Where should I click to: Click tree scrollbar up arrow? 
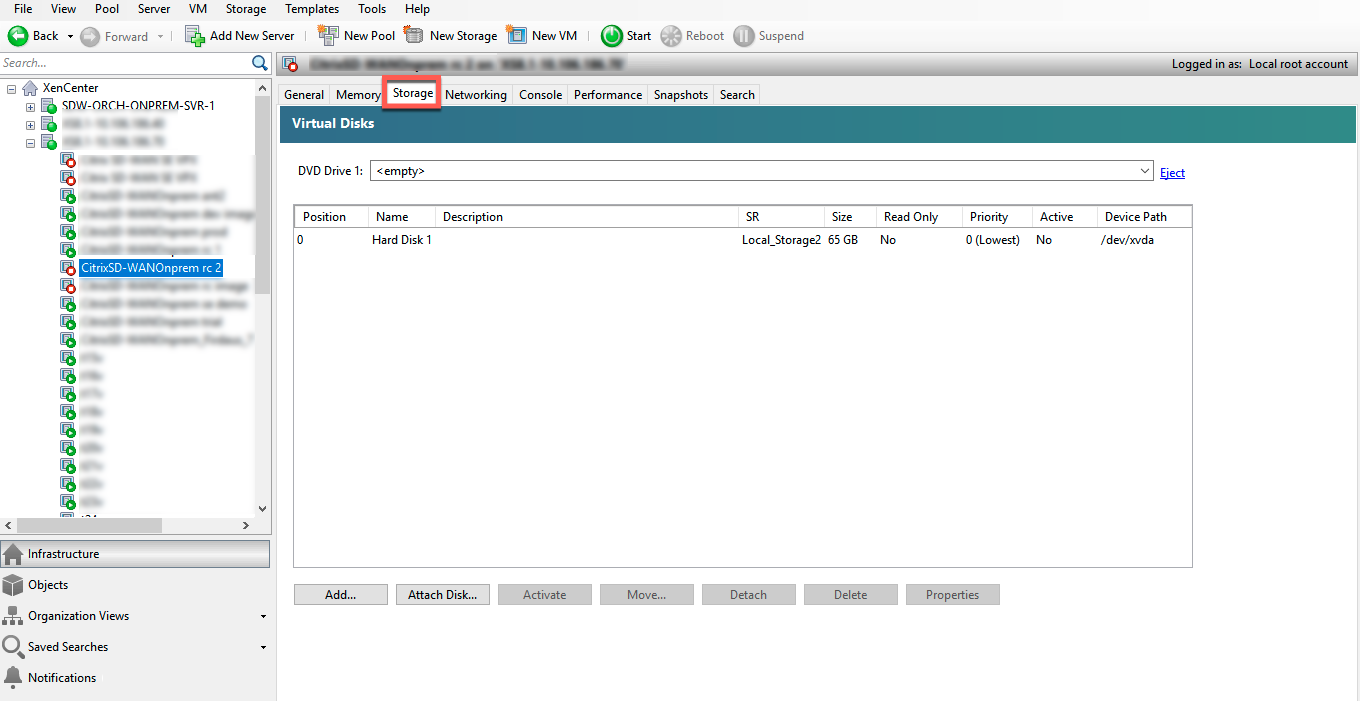[263, 87]
